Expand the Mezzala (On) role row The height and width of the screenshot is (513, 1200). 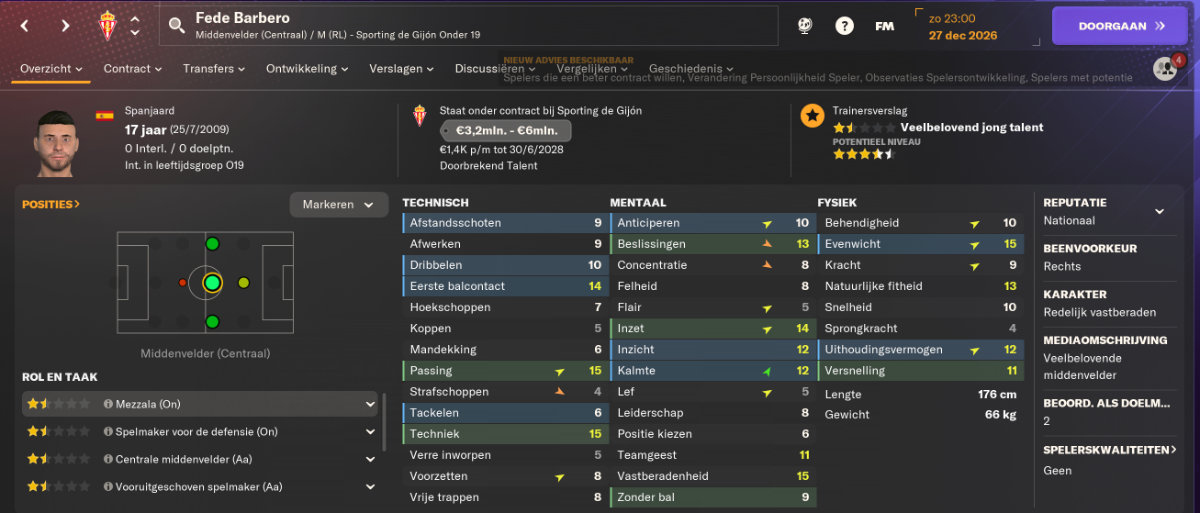[200, 404]
